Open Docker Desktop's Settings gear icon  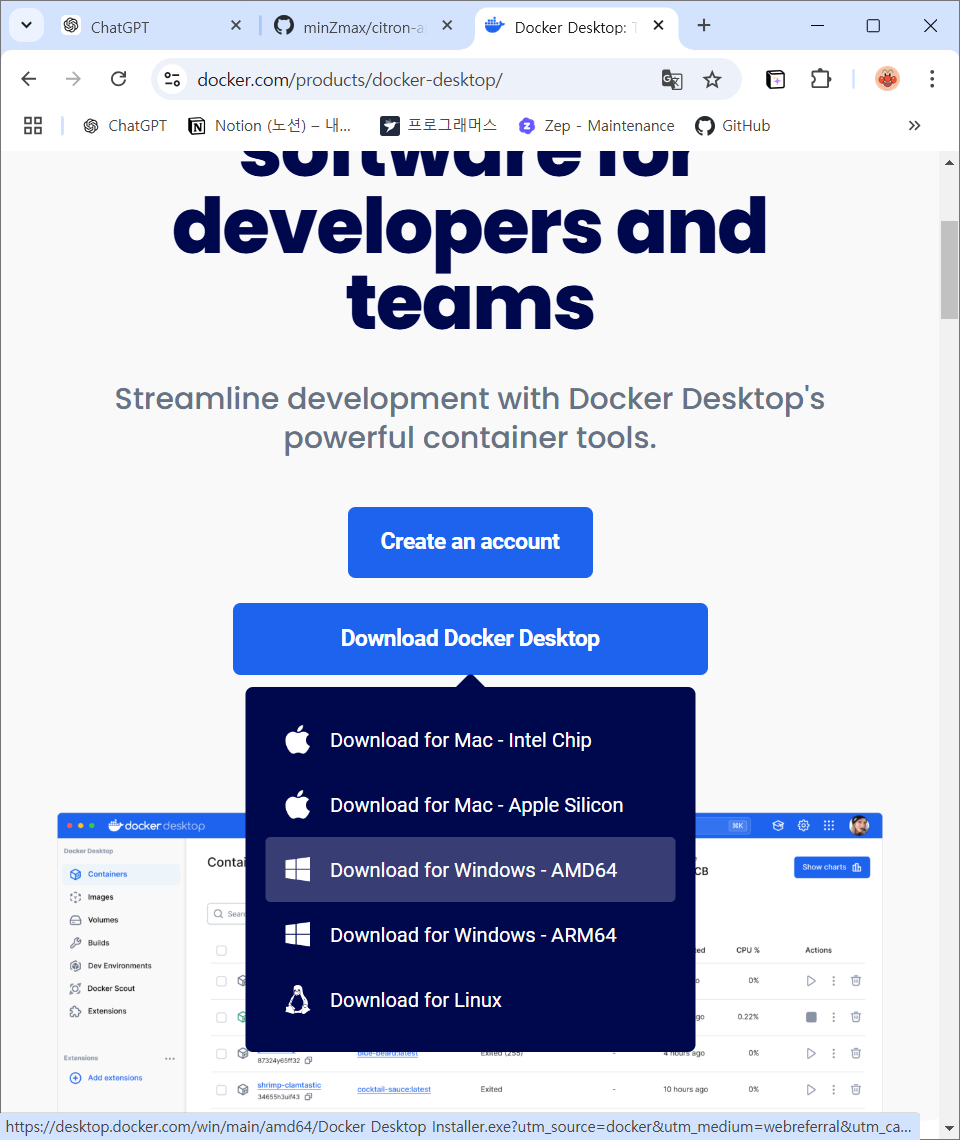(x=803, y=825)
